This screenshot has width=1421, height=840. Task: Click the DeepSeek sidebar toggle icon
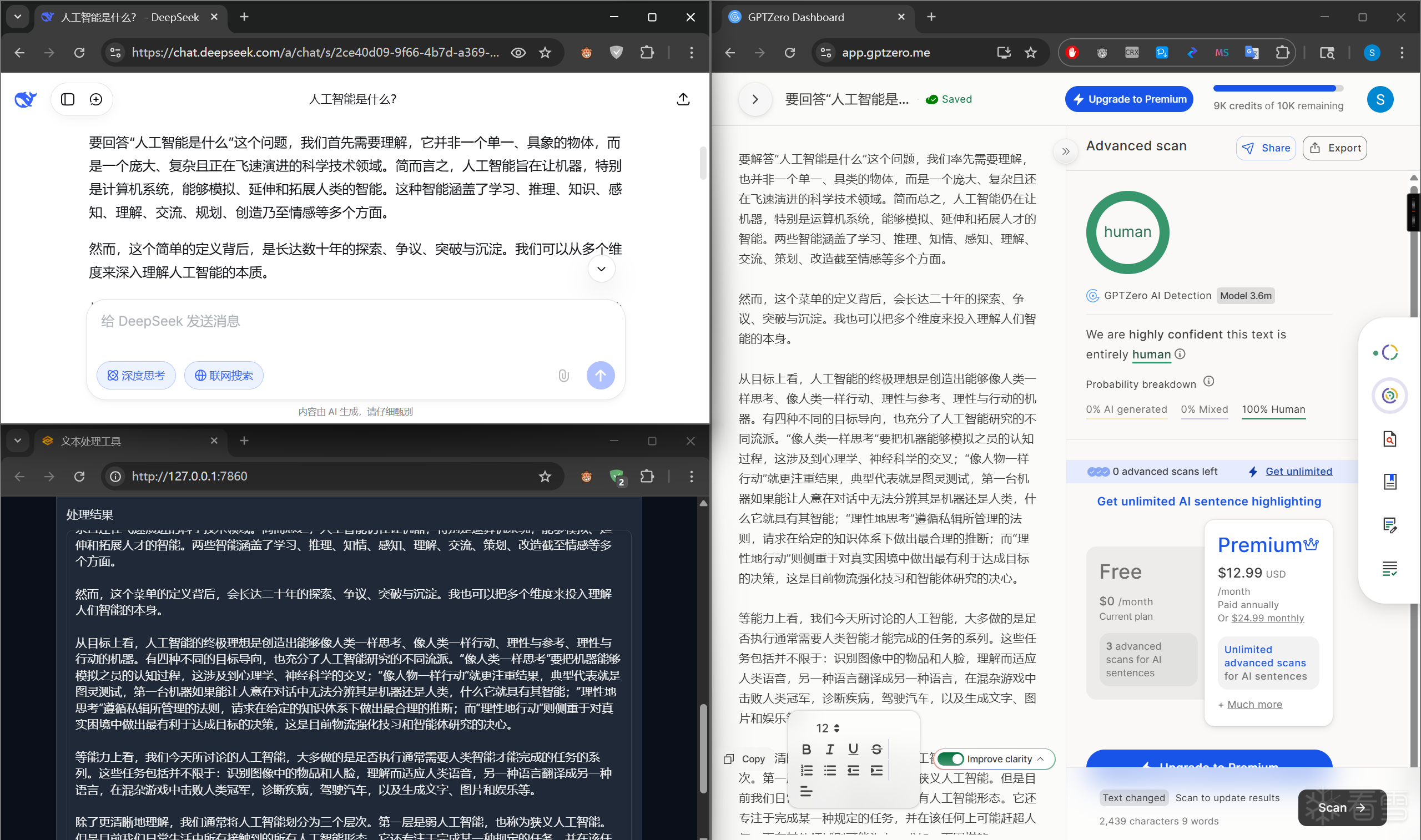(x=68, y=100)
